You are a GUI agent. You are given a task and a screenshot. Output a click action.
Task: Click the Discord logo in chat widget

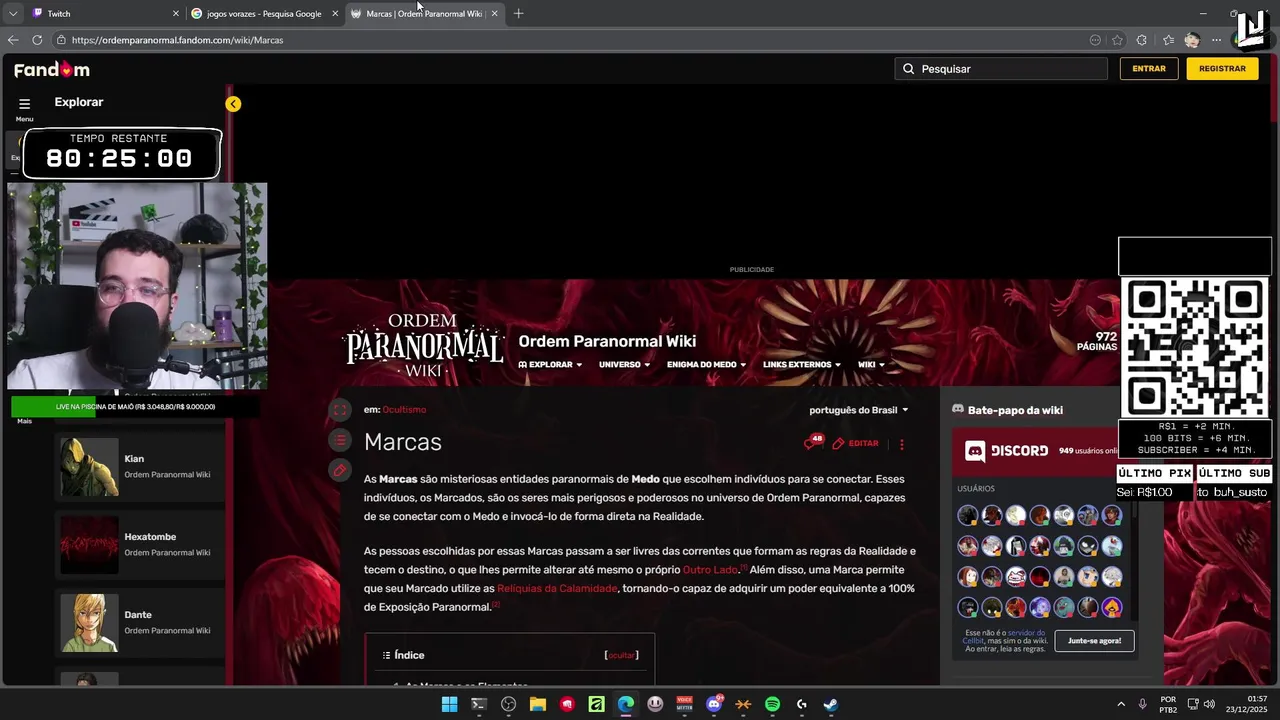click(1006, 451)
